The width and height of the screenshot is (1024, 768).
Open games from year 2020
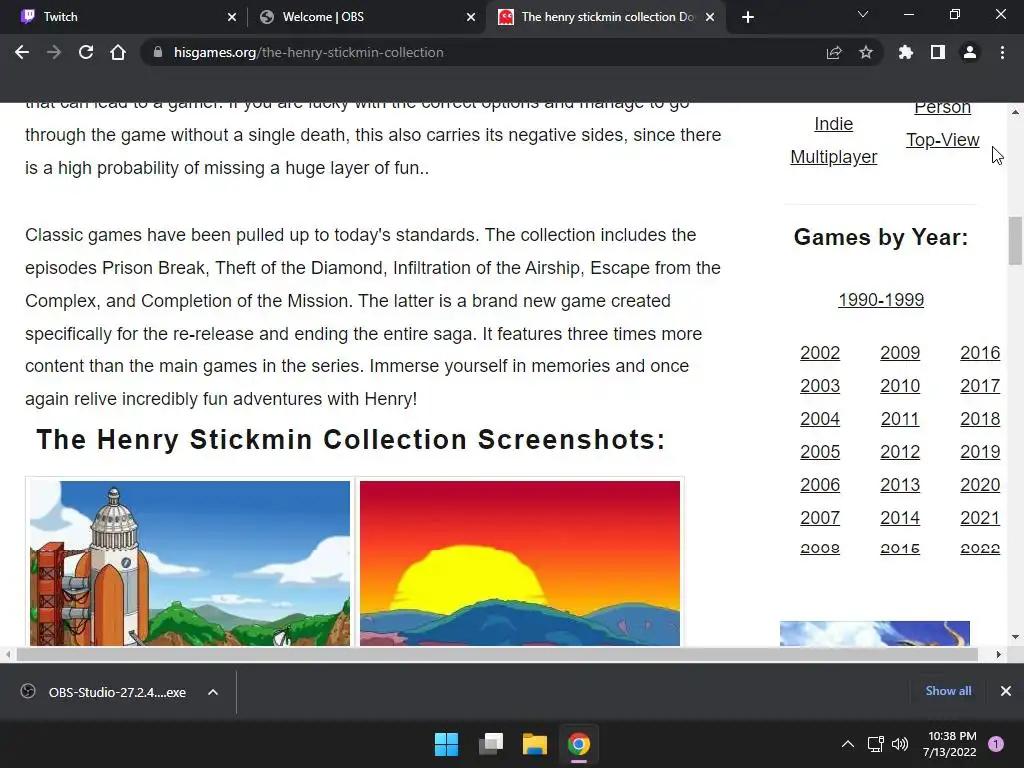coord(980,485)
